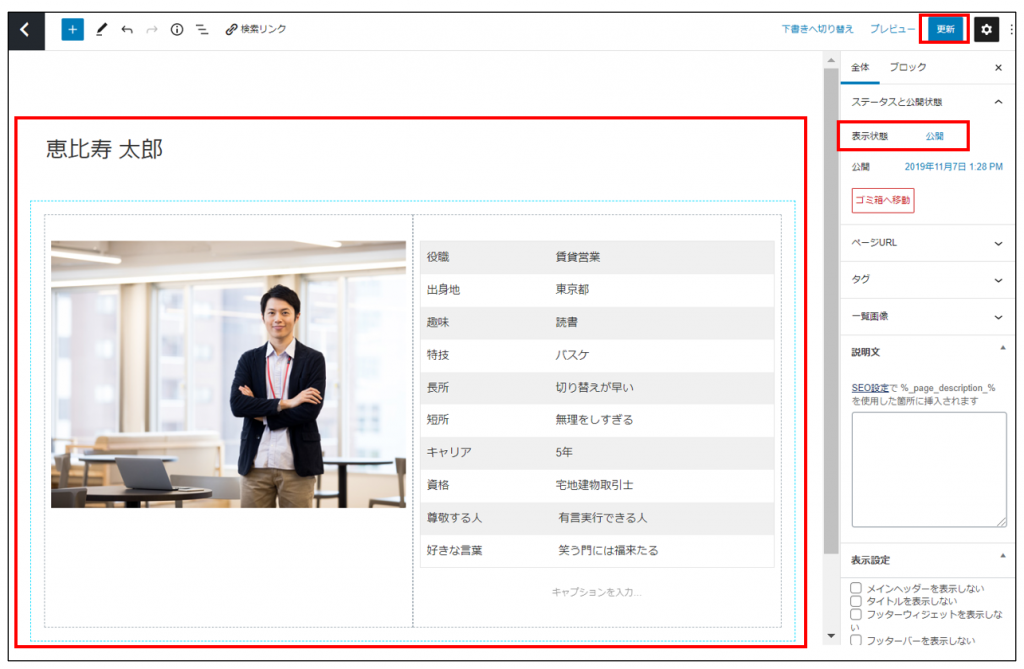This screenshot has height=669, width=1024.
Task: Toggle settings sidebar with gear icon
Action: 986,30
